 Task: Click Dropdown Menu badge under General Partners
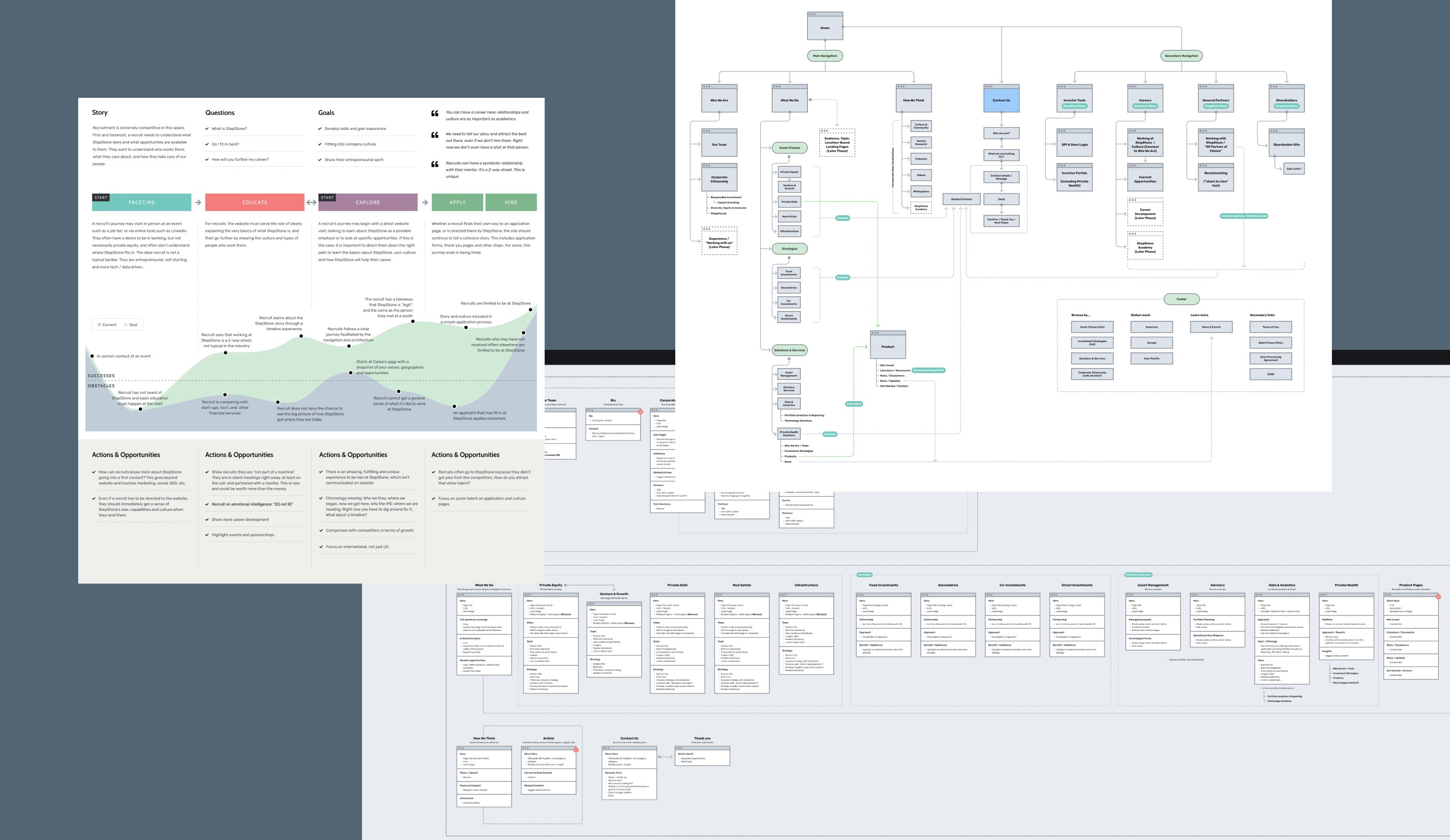tap(1215, 106)
